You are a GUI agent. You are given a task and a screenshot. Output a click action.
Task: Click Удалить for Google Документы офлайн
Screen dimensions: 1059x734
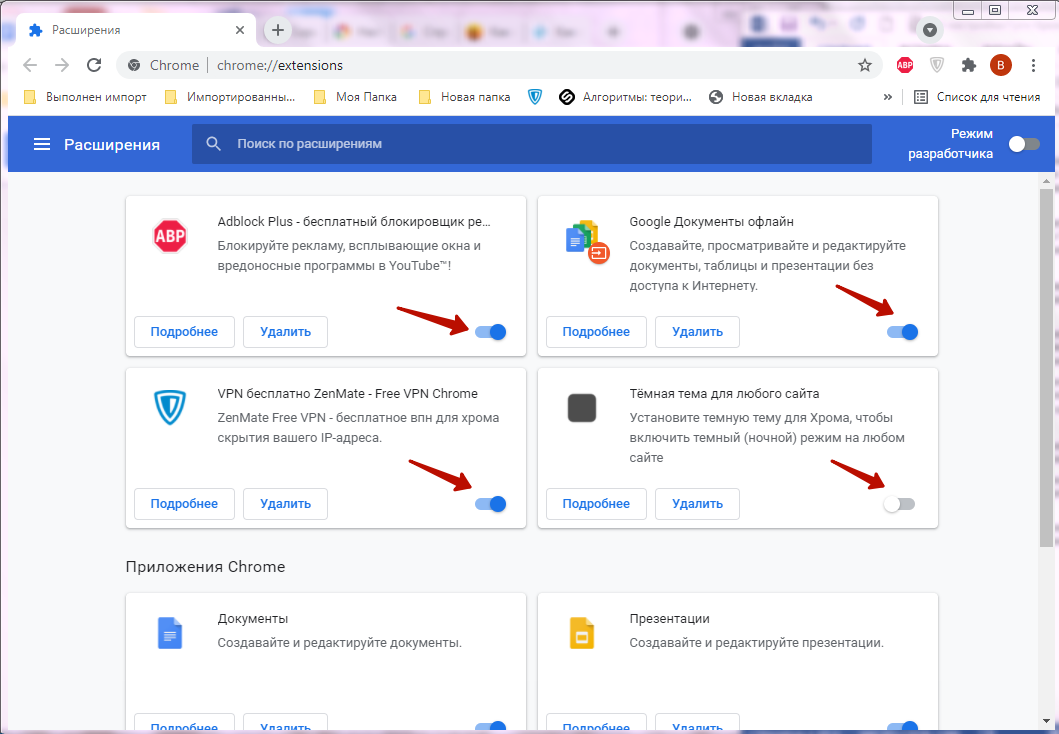pyautogui.click(x=697, y=332)
